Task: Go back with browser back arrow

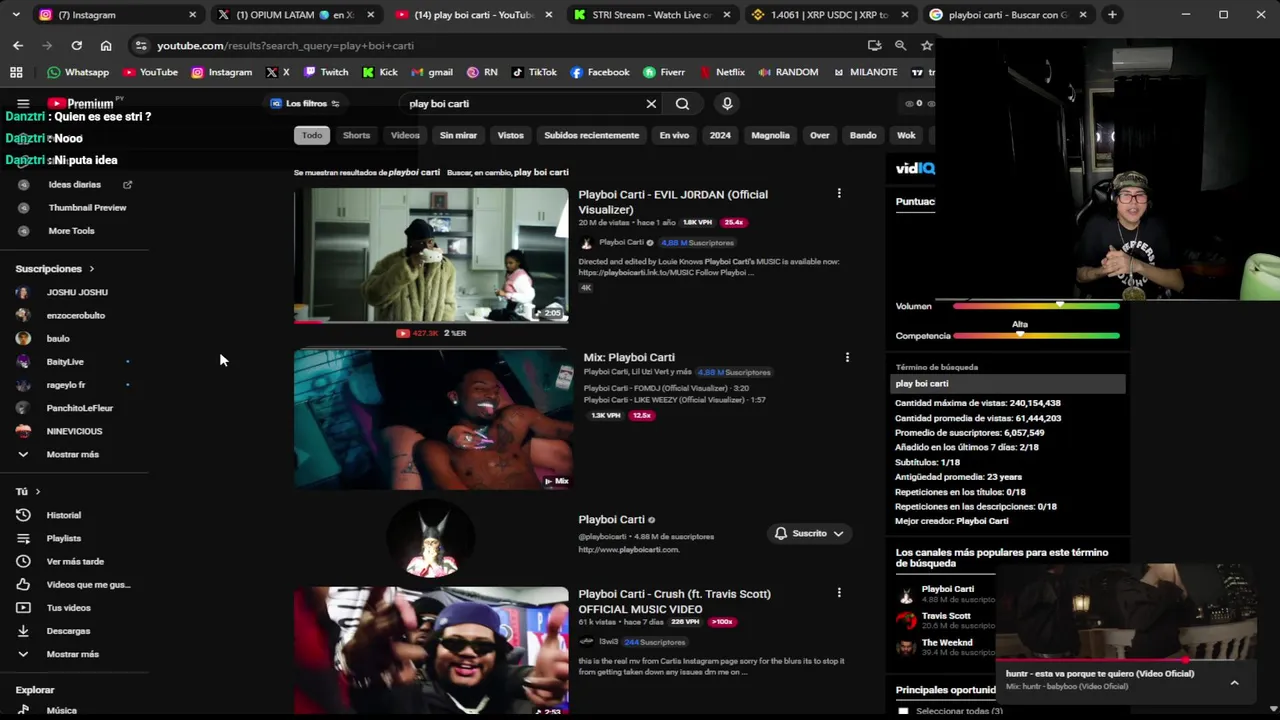Action: point(18,45)
